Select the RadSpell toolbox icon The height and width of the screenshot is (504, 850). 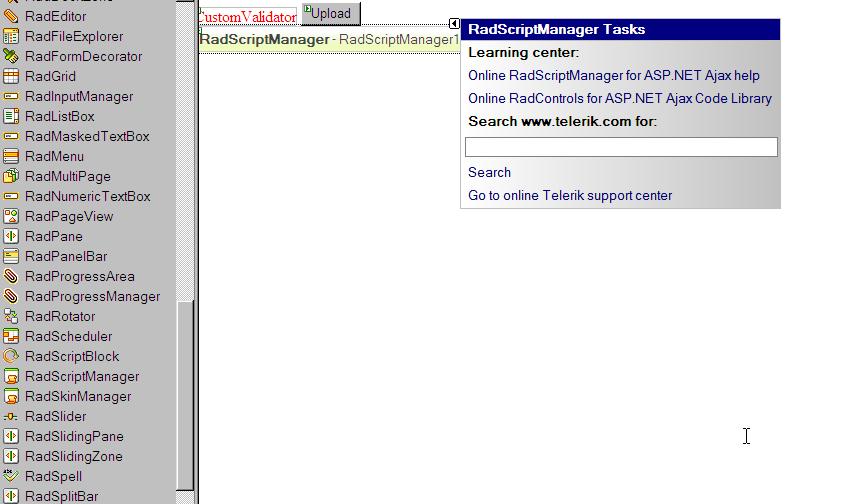click(11, 476)
